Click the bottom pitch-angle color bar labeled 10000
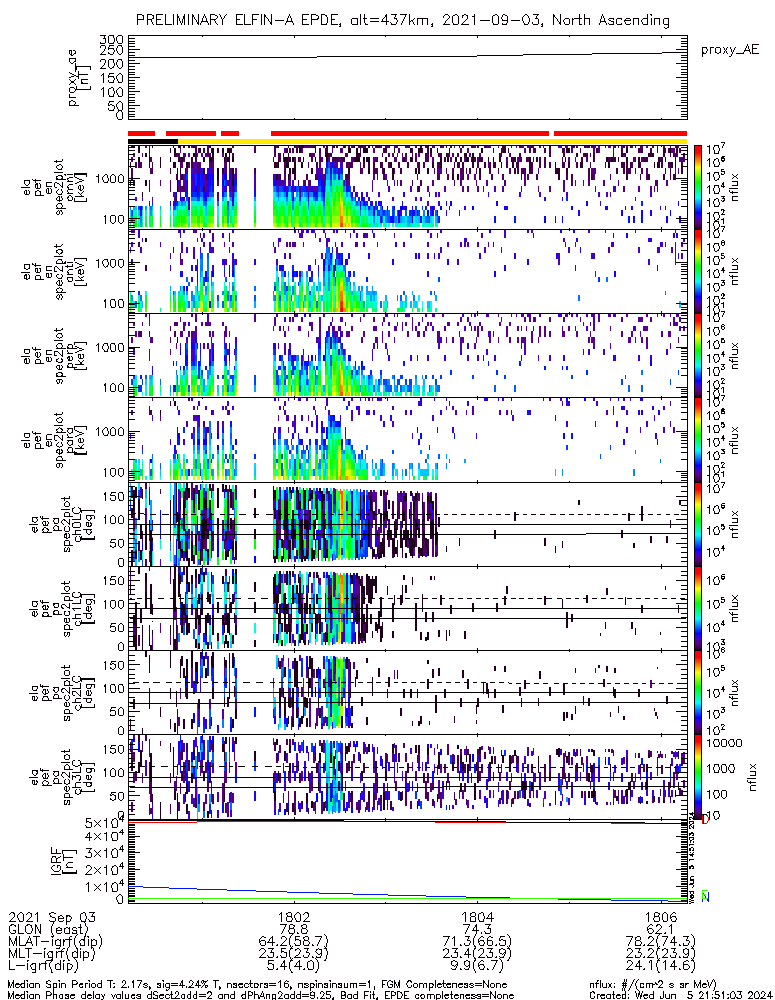Viewport: 775px width, 1000px height. (x=698, y=777)
